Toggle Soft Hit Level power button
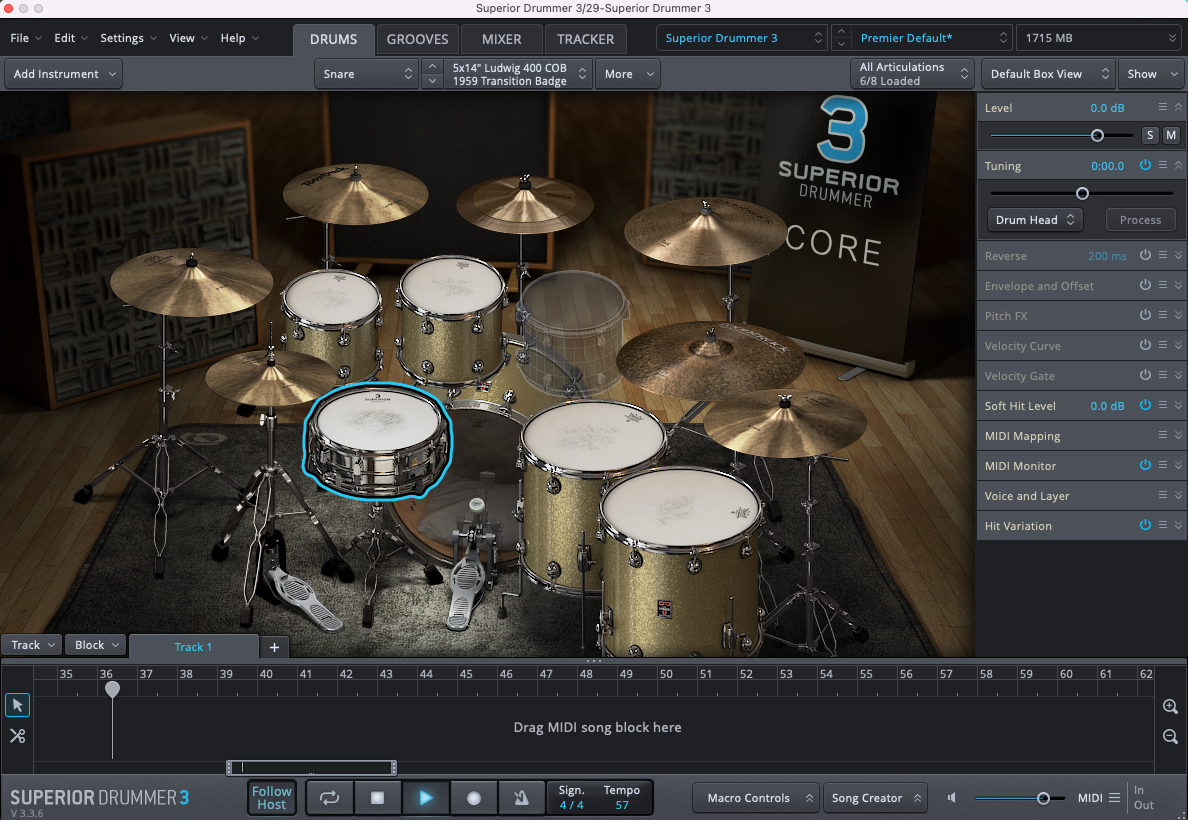Viewport: 1188px width, 820px height. pyautogui.click(x=1145, y=405)
